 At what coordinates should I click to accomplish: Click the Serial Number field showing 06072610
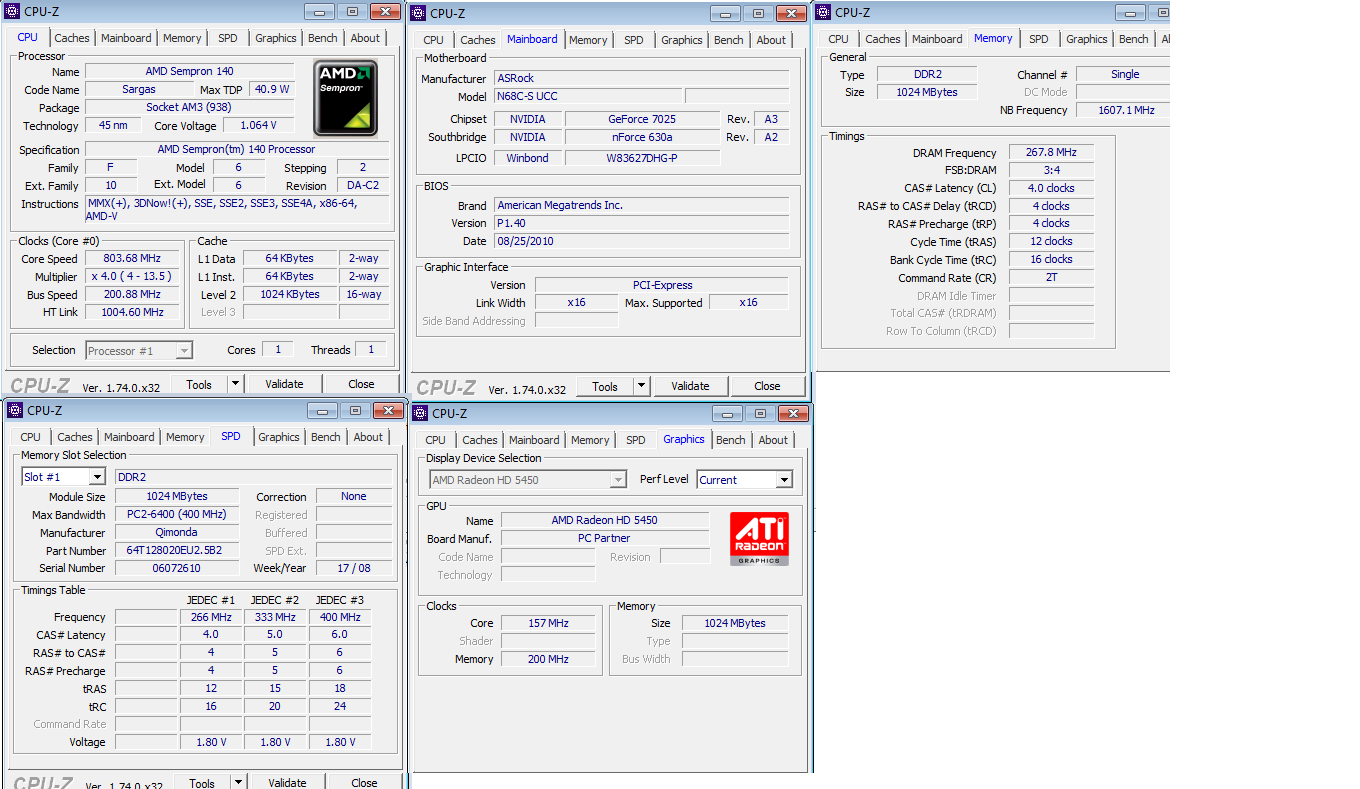click(x=176, y=568)
